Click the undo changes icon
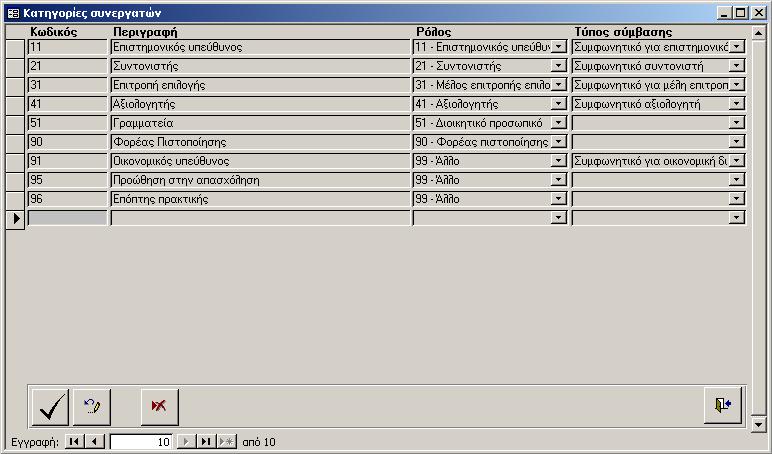 pos(92,405)
